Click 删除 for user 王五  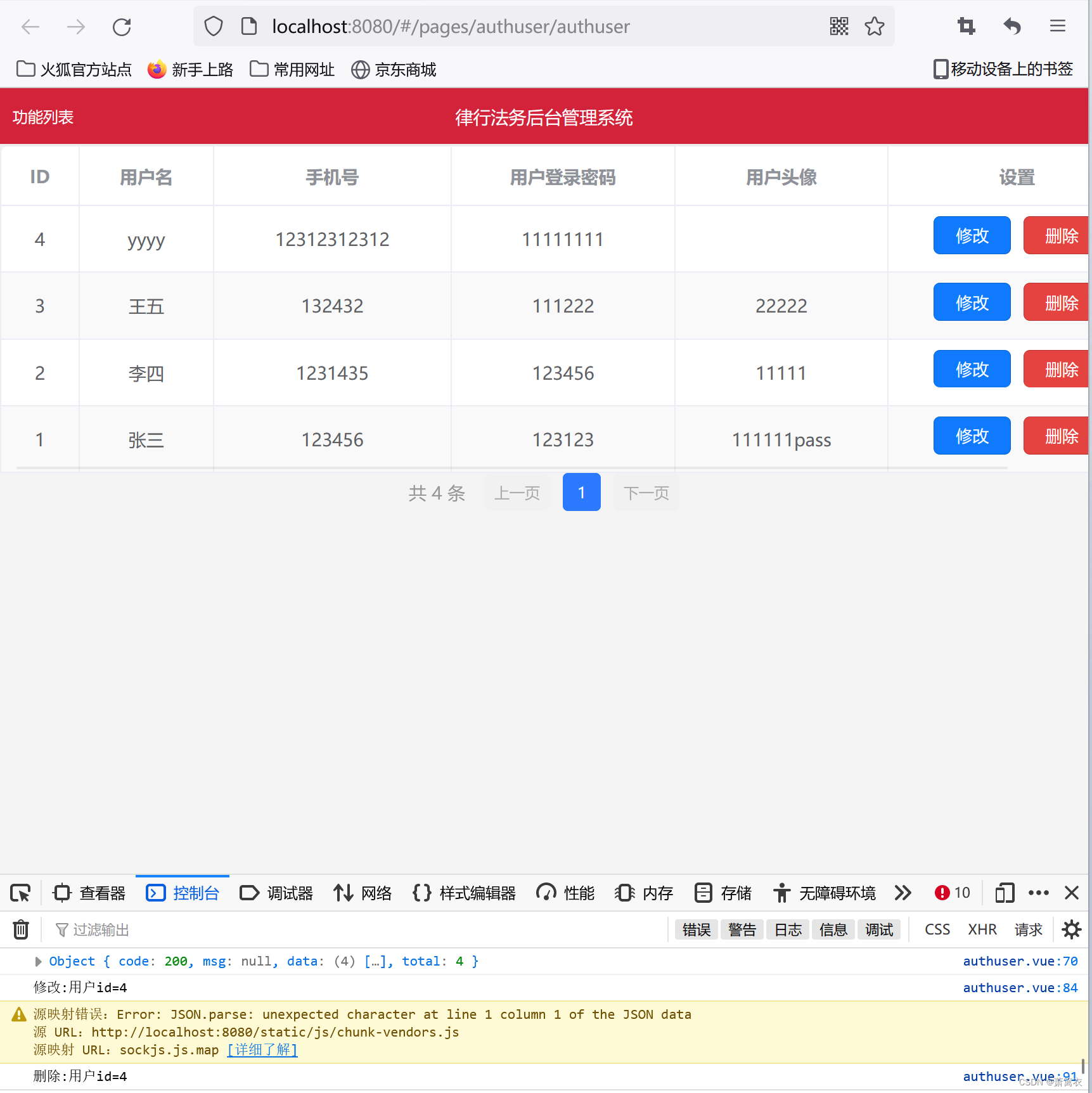pyautogui.click(x=1057, y=302)
